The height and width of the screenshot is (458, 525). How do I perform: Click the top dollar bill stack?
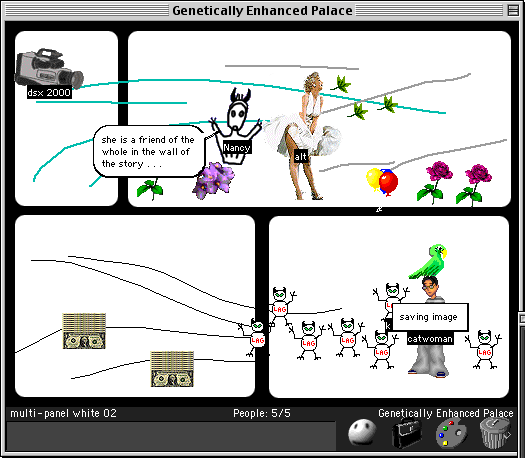[84, 331]
